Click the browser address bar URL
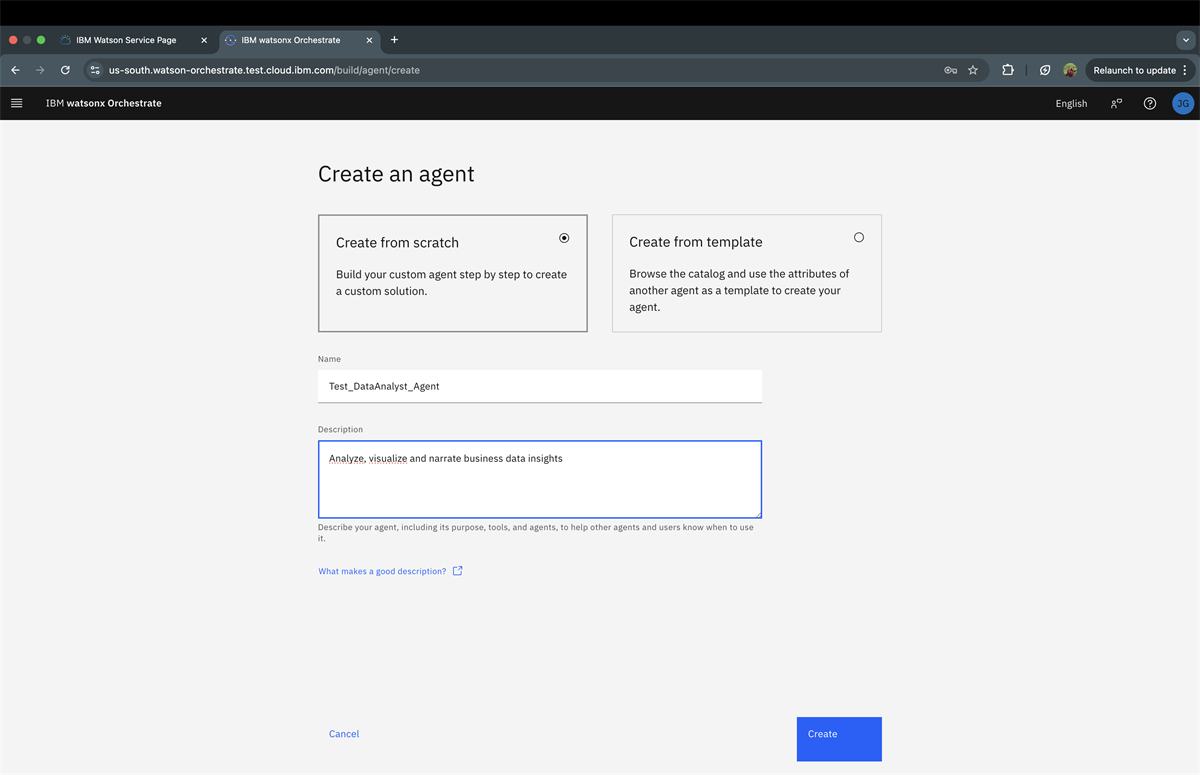This screenshot has width=1200, height=775. pyautogui.click(x=264, y=70)
